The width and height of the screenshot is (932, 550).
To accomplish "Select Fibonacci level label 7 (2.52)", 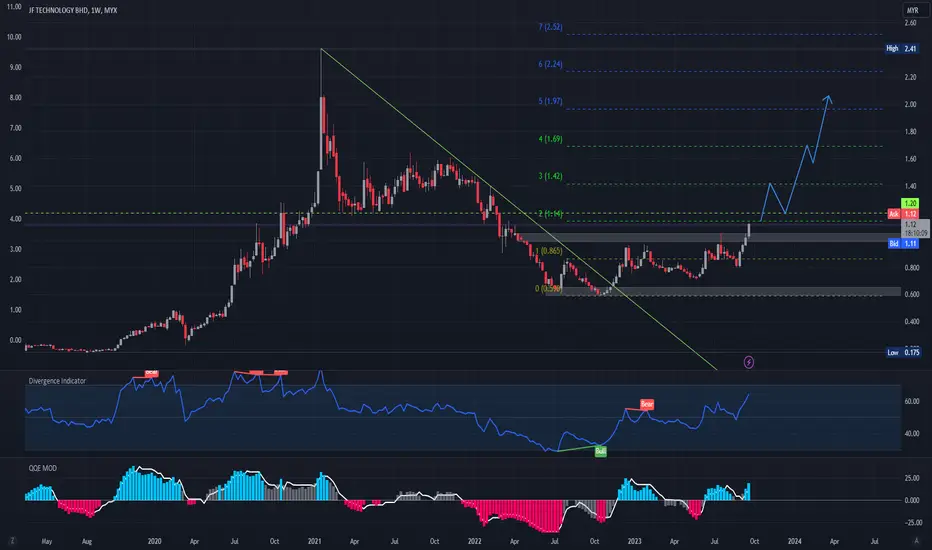I will (550, 27).
